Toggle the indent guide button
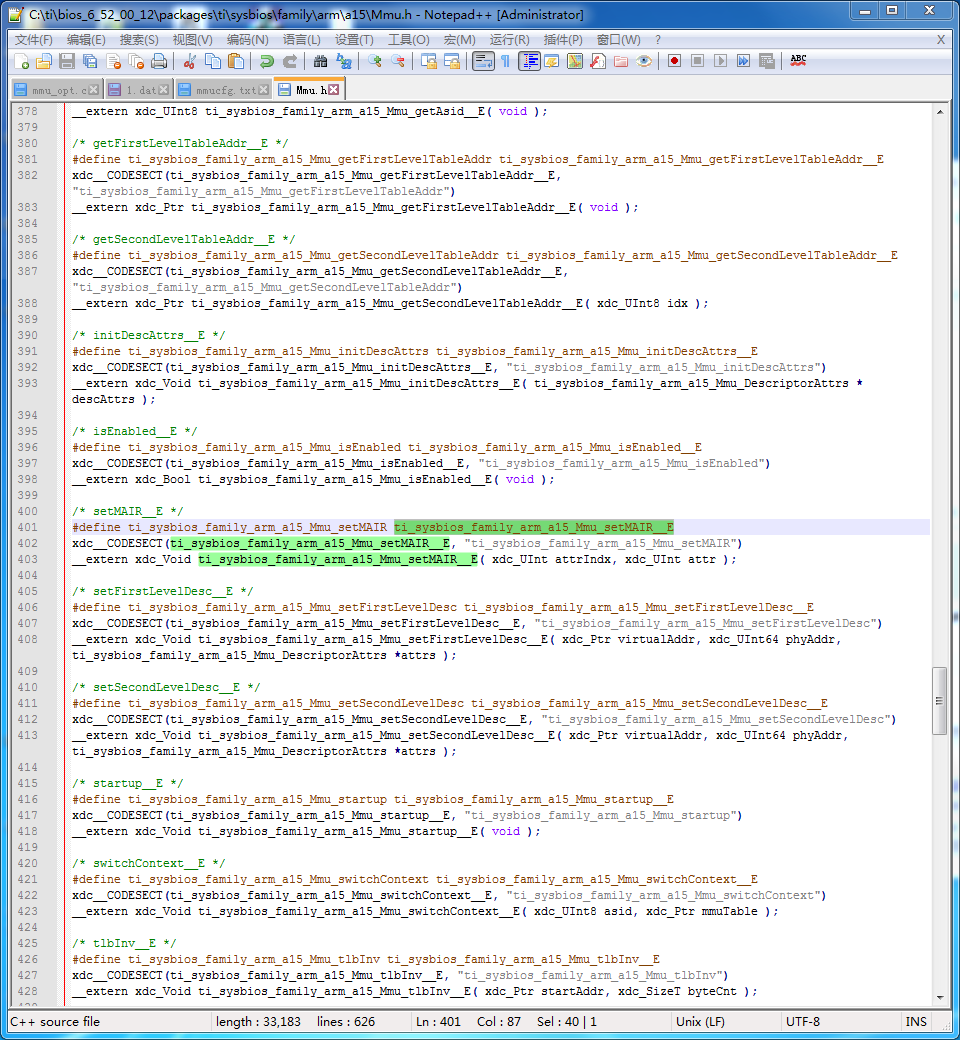The width and height of the screenshot is (960, 1040). pos(529,62)
